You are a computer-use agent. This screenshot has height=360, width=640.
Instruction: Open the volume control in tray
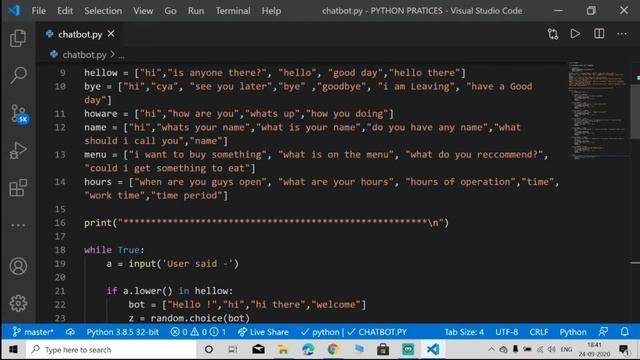coord(552,349)
